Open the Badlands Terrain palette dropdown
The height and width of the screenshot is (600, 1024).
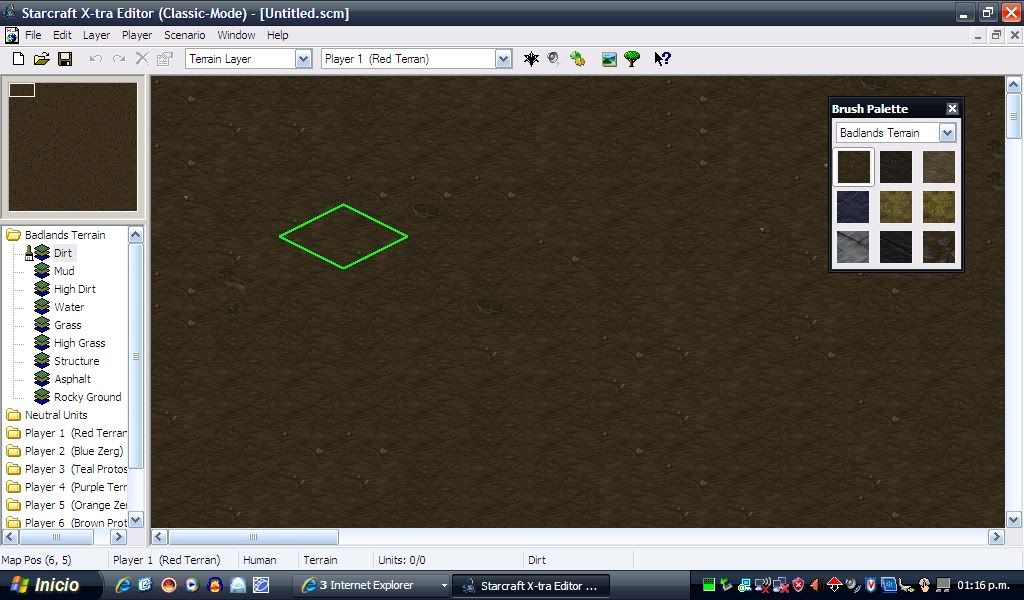[x=947, y=133]
